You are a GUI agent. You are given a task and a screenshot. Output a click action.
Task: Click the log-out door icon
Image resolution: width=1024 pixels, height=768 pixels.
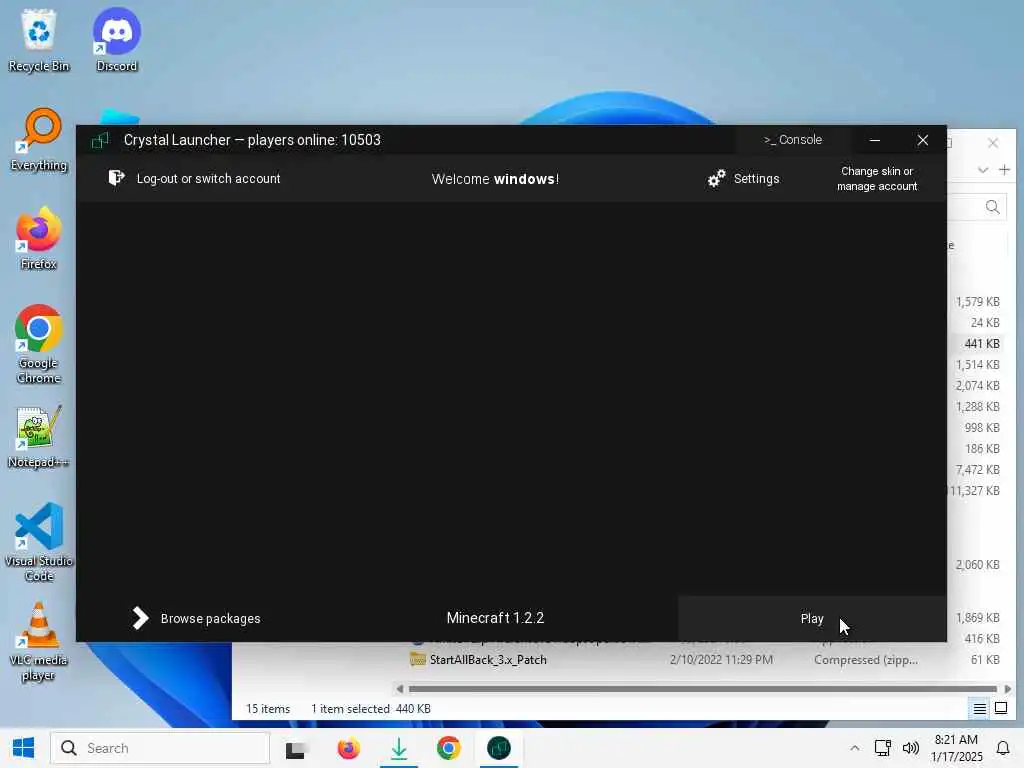(116, 178)
